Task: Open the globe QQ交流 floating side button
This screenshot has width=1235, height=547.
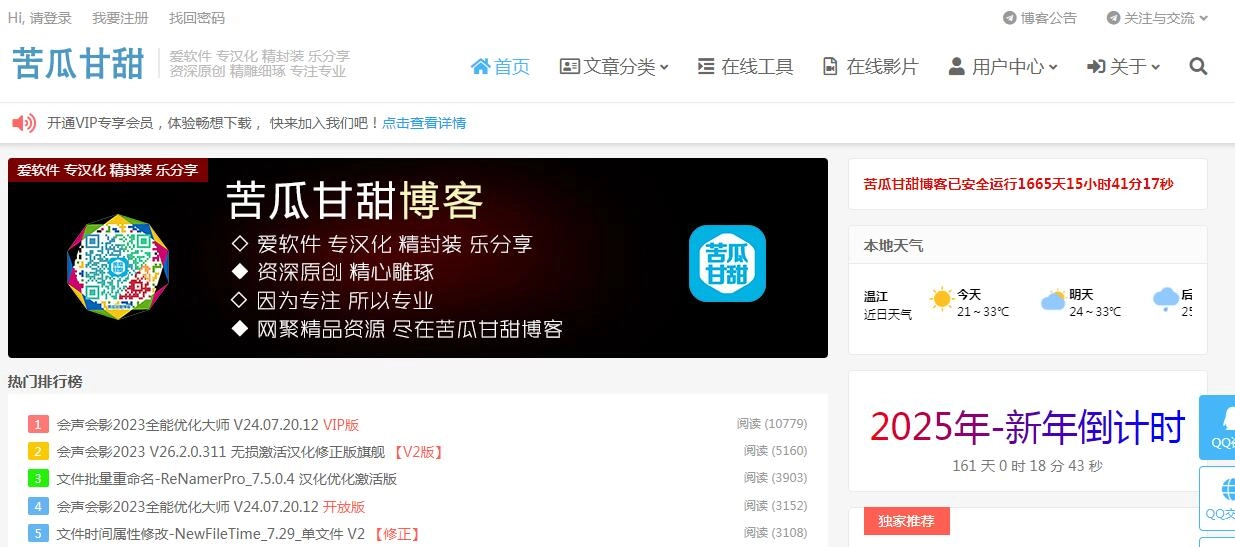Action: tap(1220, 498)
